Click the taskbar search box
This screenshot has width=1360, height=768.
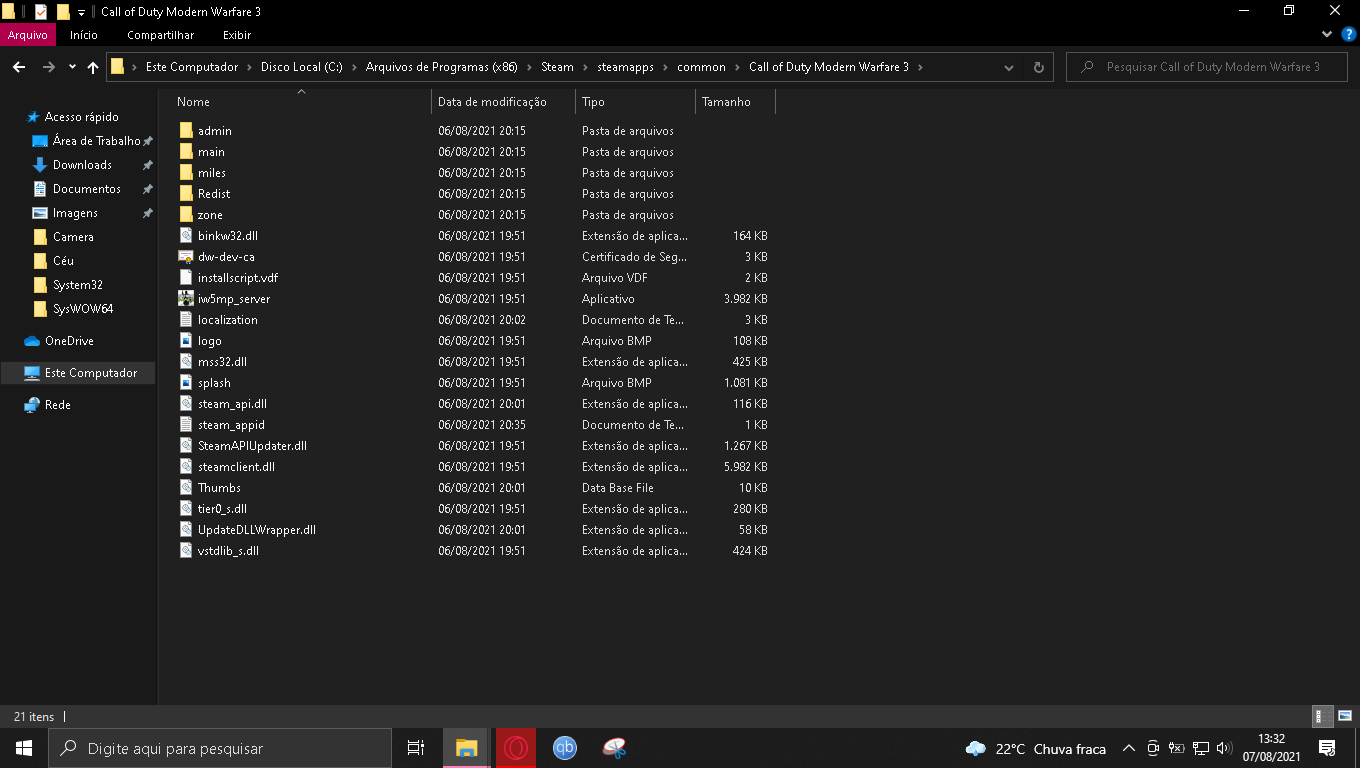[220, 748]
